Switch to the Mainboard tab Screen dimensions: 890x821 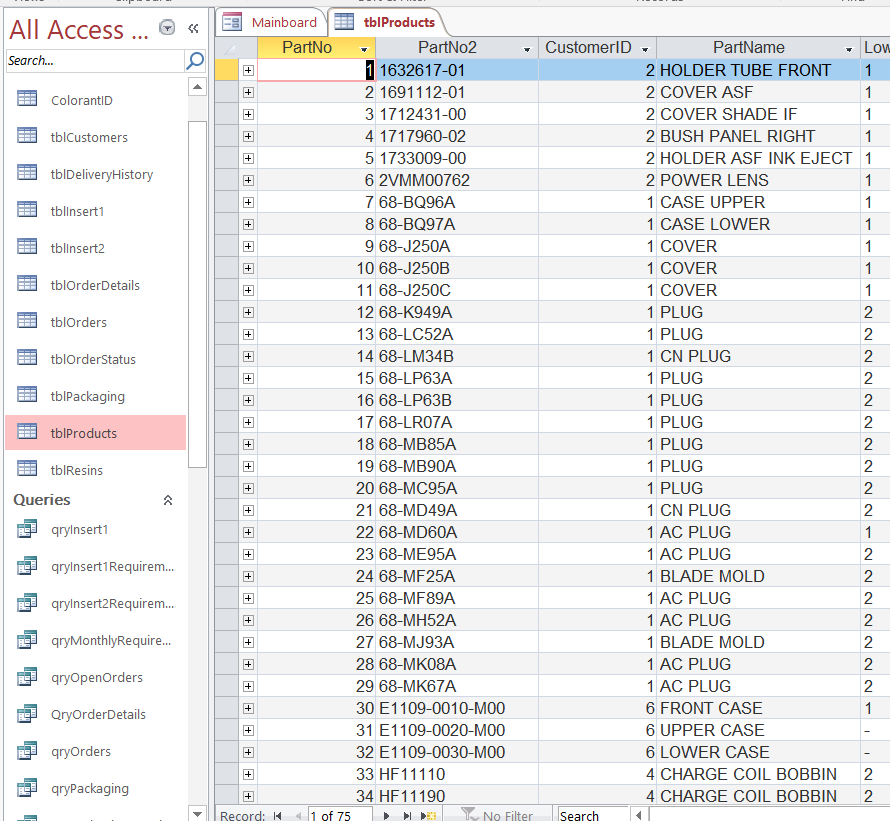point(271,22)
